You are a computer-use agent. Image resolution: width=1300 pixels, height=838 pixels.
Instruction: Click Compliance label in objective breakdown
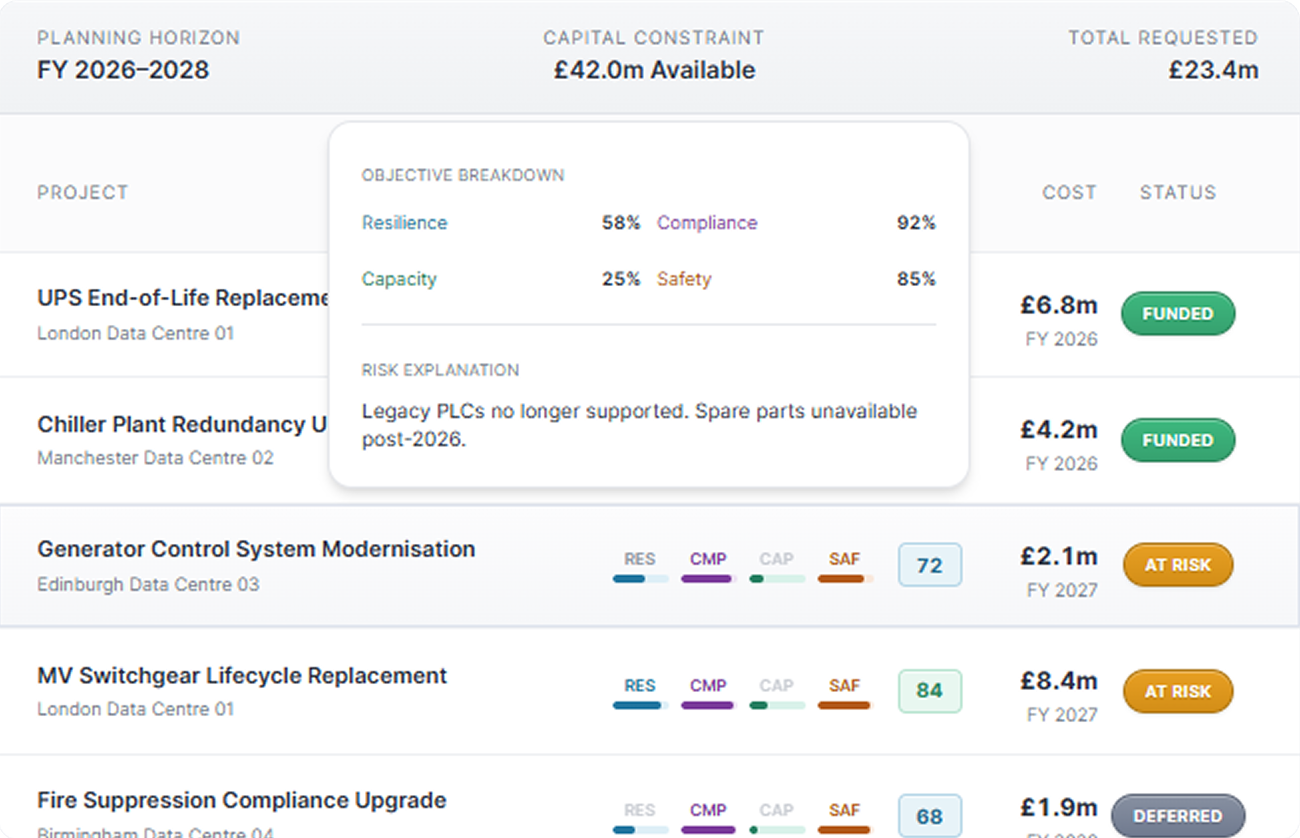(707, 223)
